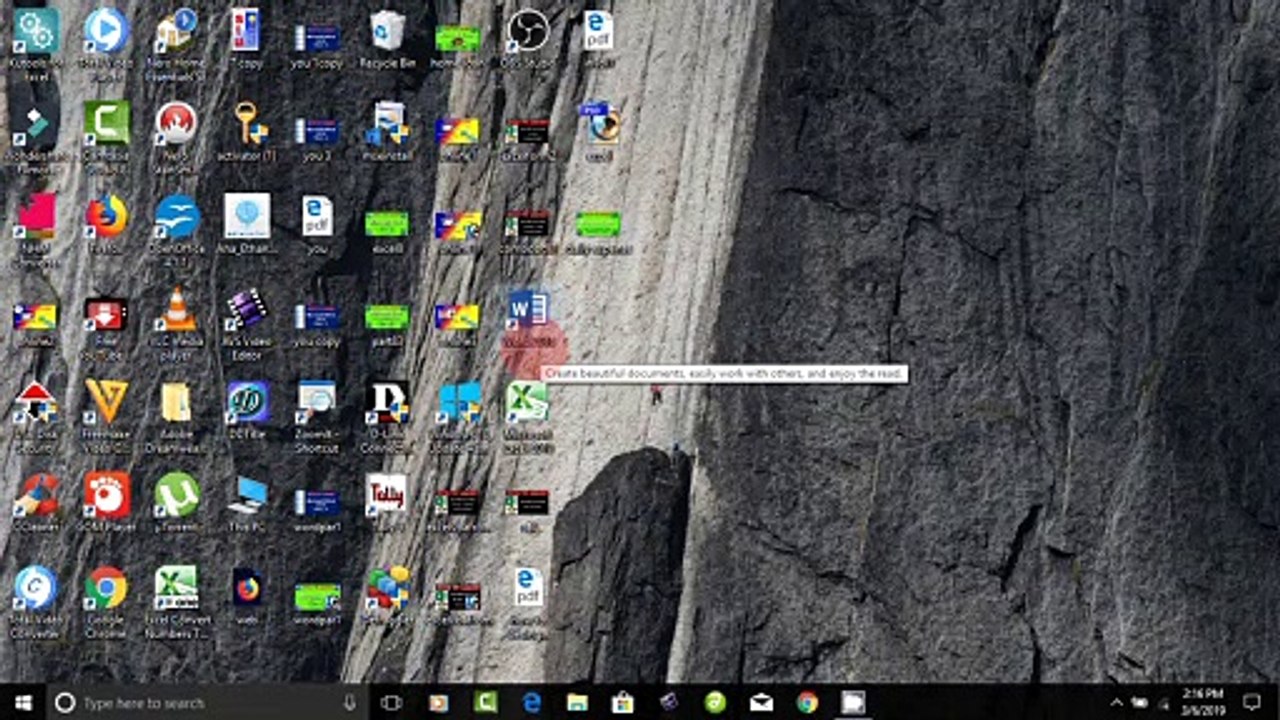Open Task View on the taskbar

pos(392,702)
